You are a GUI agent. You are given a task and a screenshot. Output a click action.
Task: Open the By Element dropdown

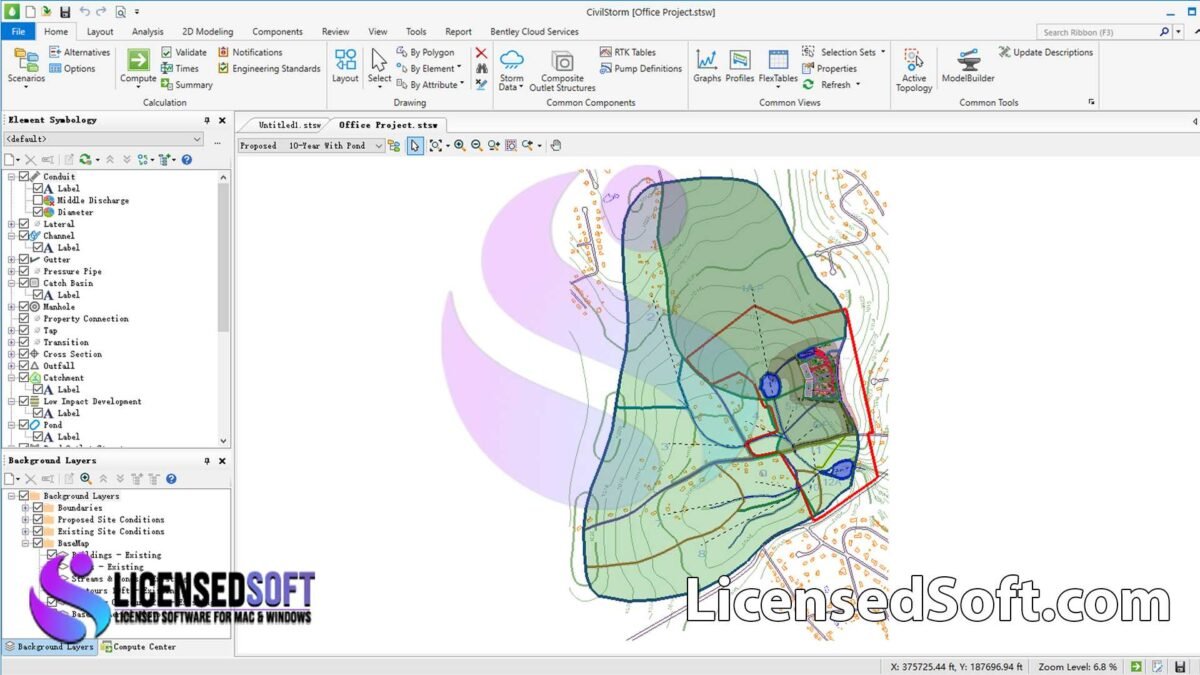(x=430, y=69)
